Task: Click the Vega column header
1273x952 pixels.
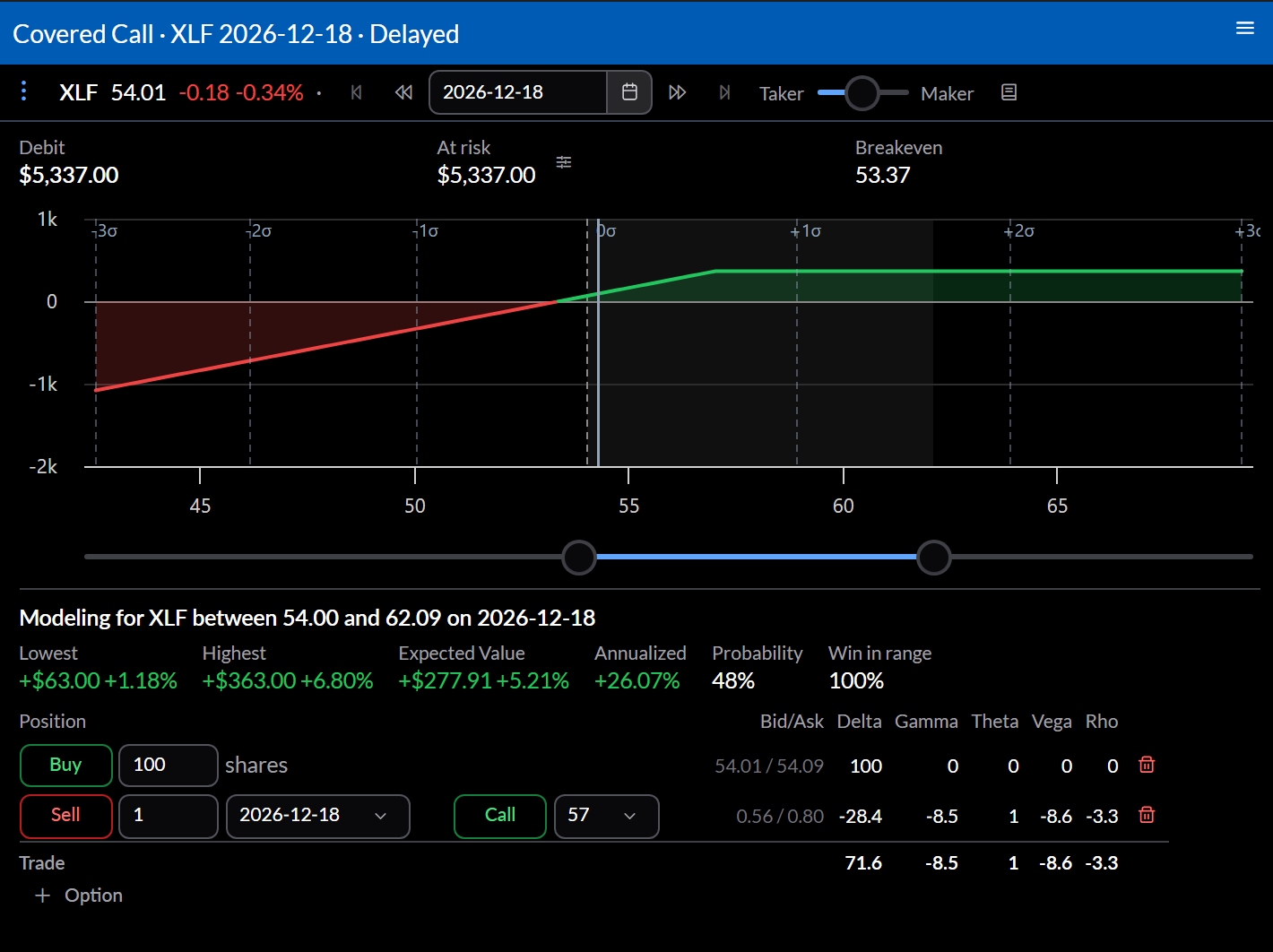Action: (1052, 722)
